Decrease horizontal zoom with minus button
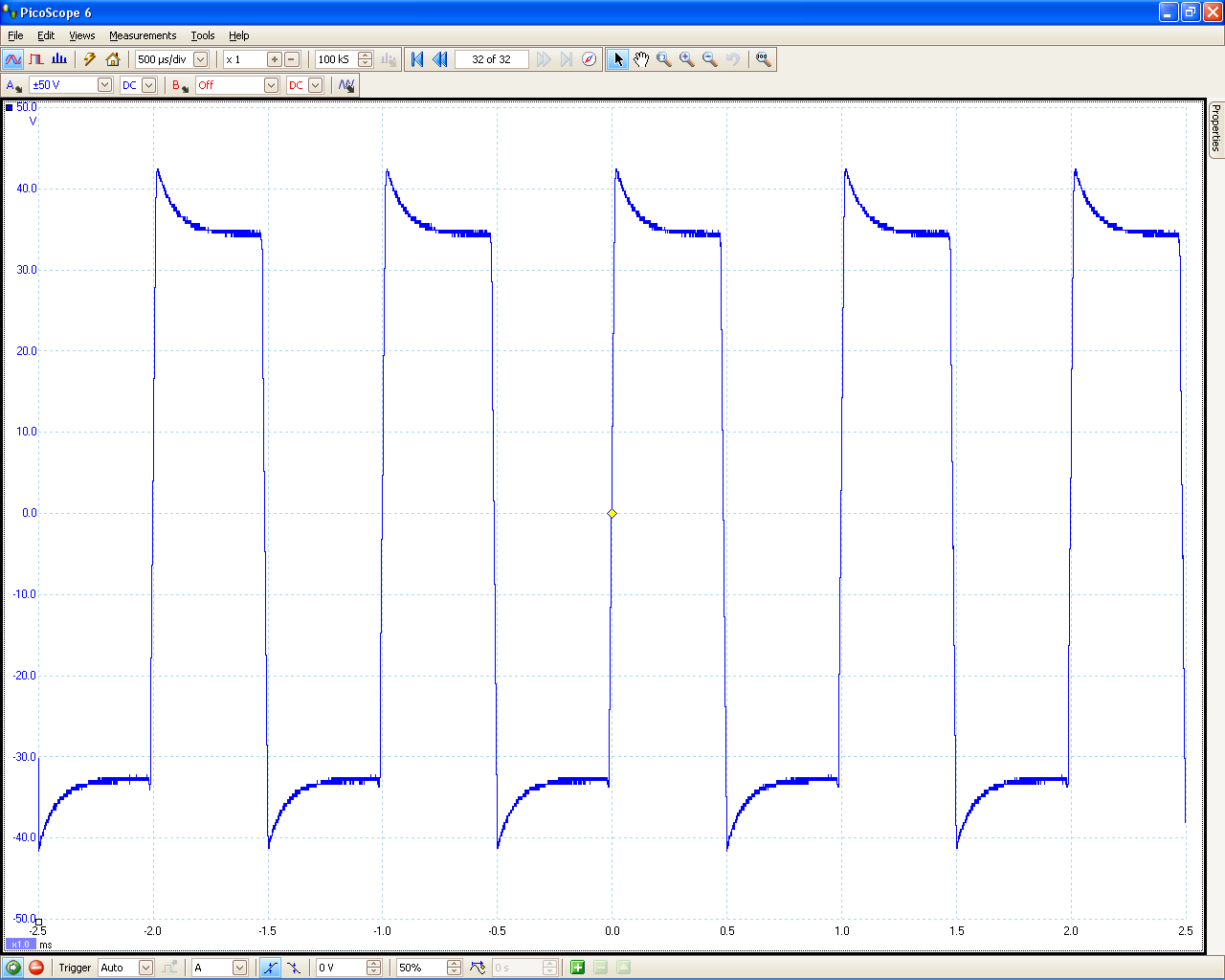The image size is (1225, 980). [x=292, y=59]
